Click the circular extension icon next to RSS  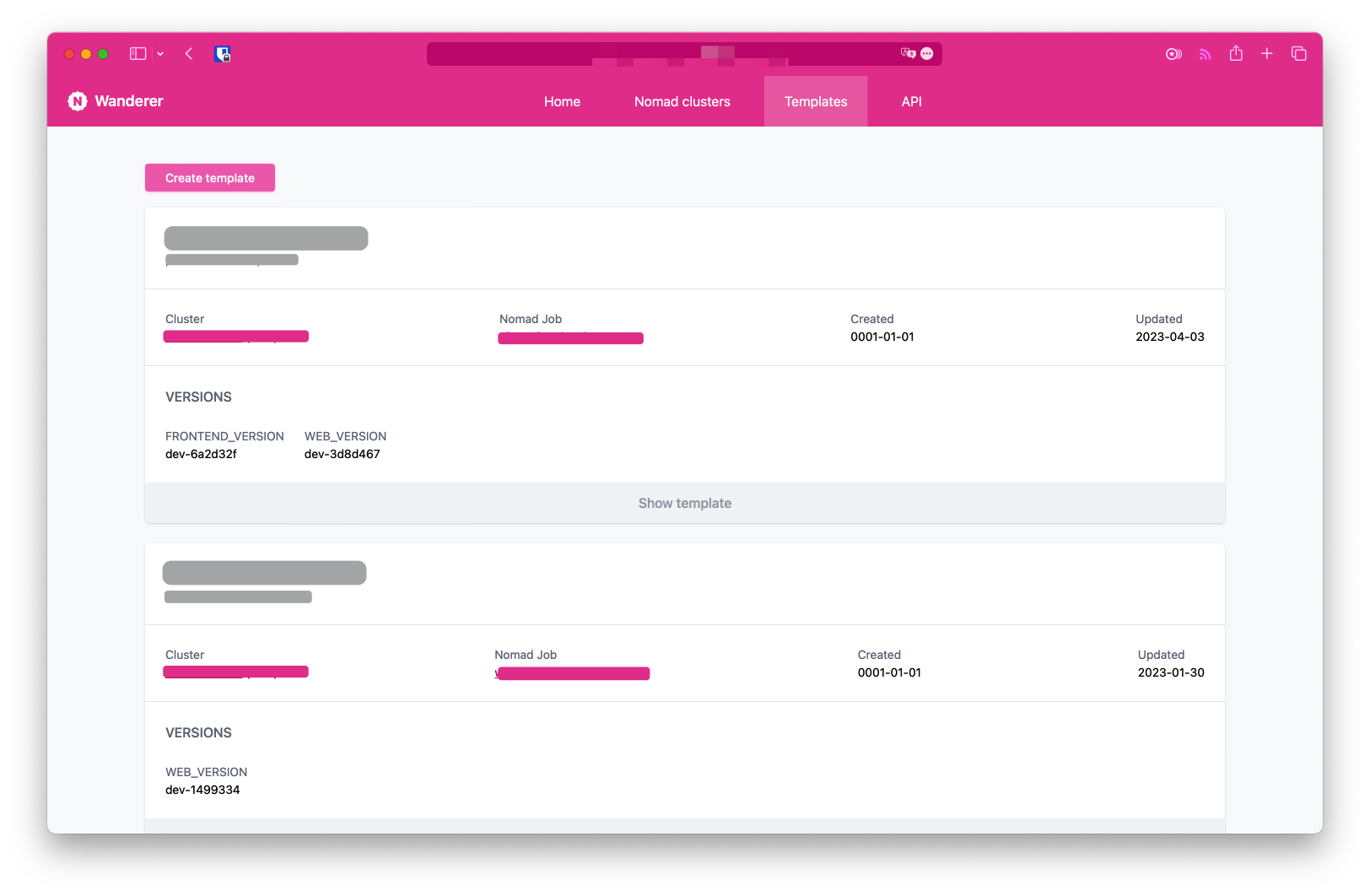pyautogui.click(x=1173, y=54)
